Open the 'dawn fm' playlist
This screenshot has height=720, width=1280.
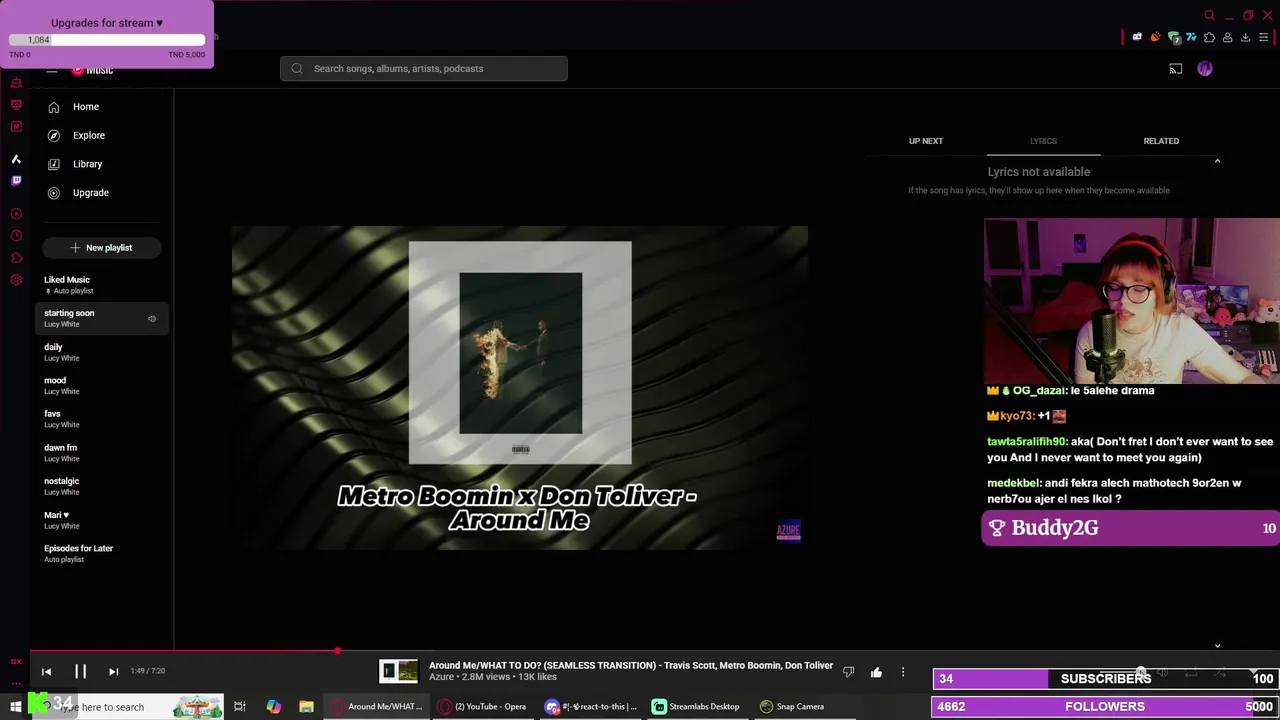click(x=101, y=453)
